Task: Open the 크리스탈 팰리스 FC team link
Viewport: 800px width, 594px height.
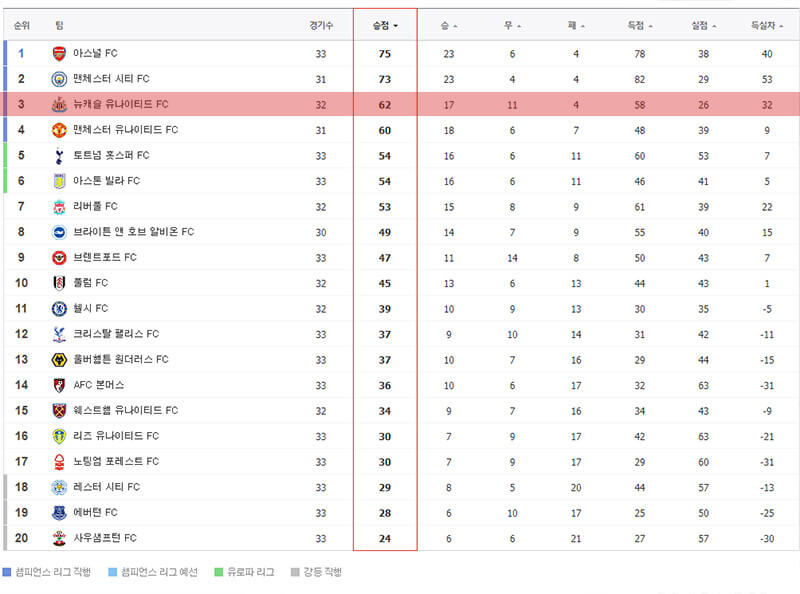Action: click(116, 334)
